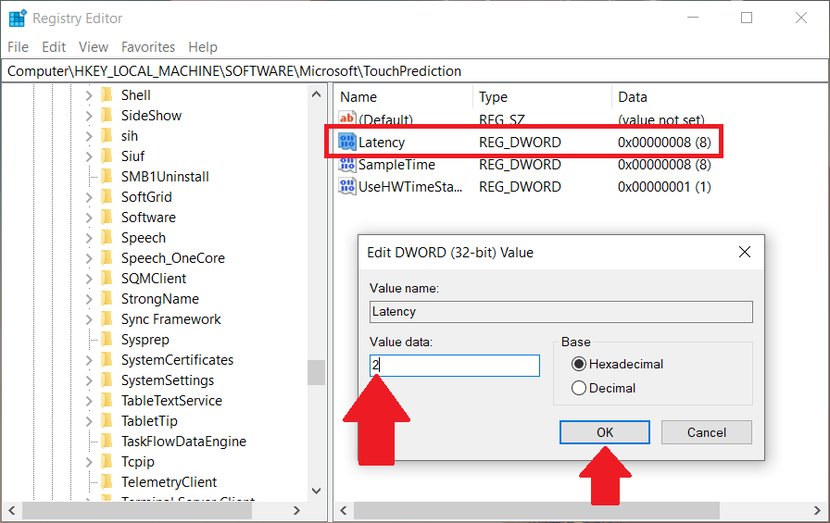Click the values pane horizontal scrollbar thumb
Viewport: 830px width, 523px height.
pos(537,510)
